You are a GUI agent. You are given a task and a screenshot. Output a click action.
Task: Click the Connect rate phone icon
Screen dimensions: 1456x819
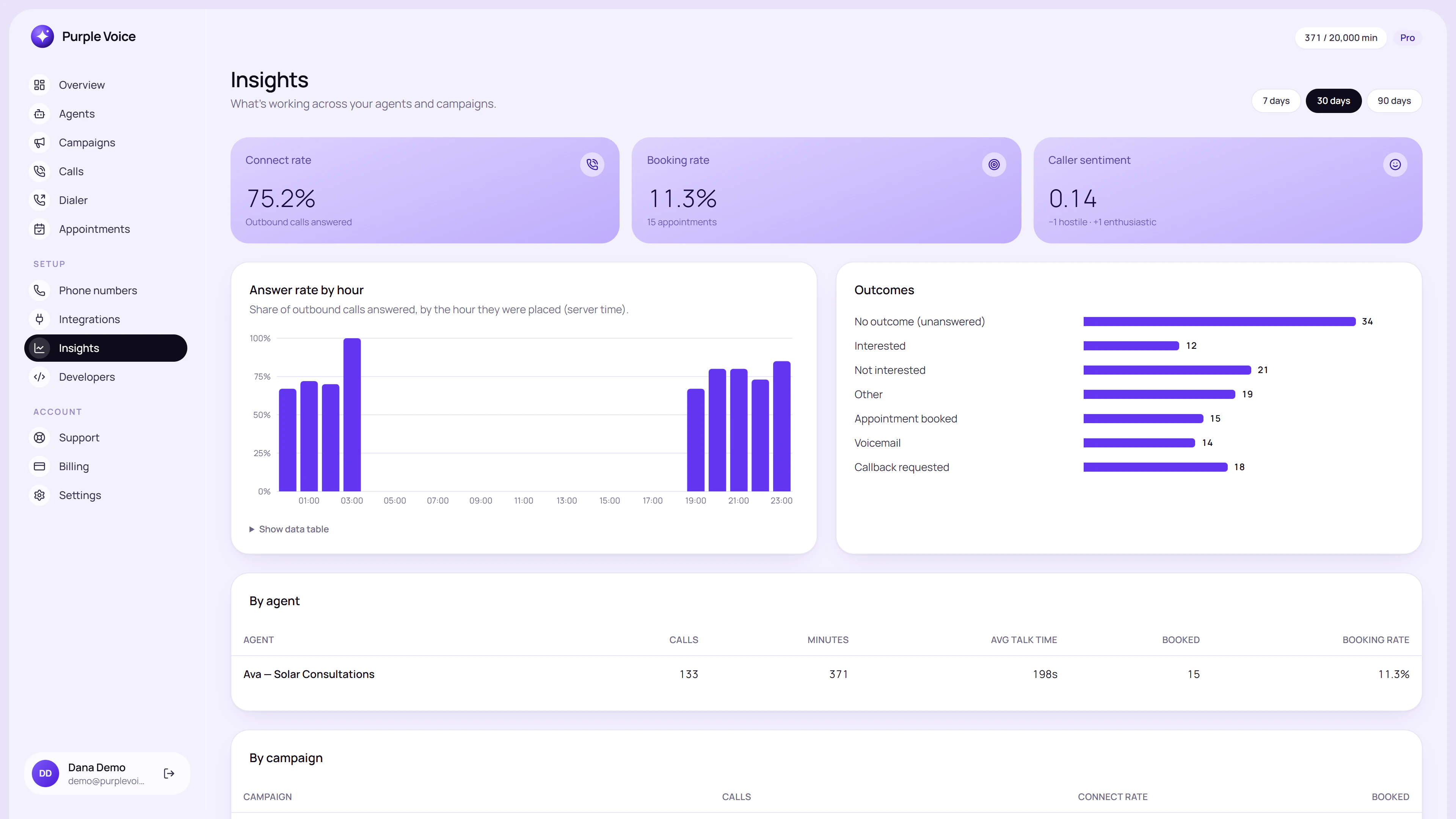[592, 165]
